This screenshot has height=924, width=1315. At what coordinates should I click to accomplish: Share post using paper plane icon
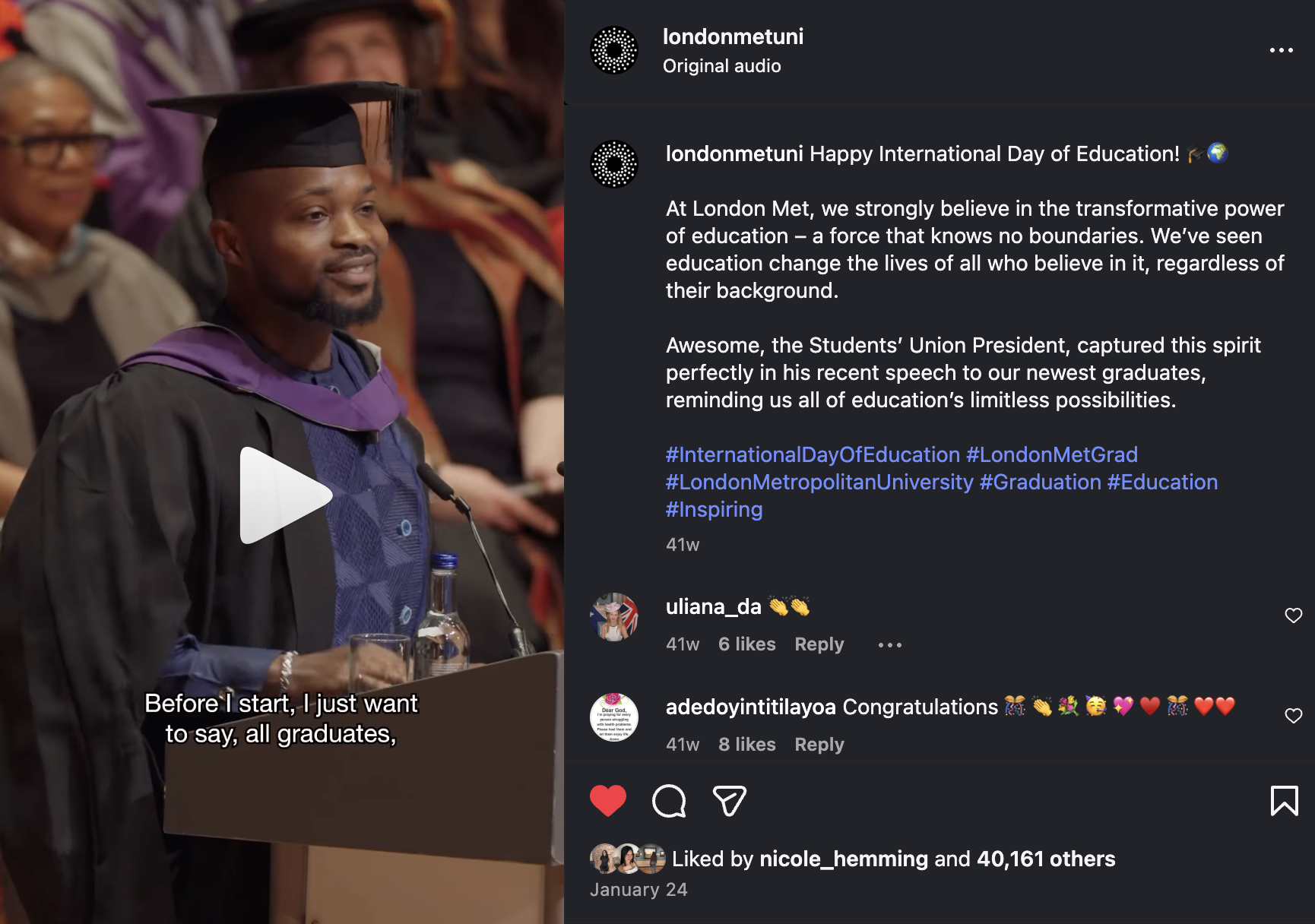pos(730,801)
